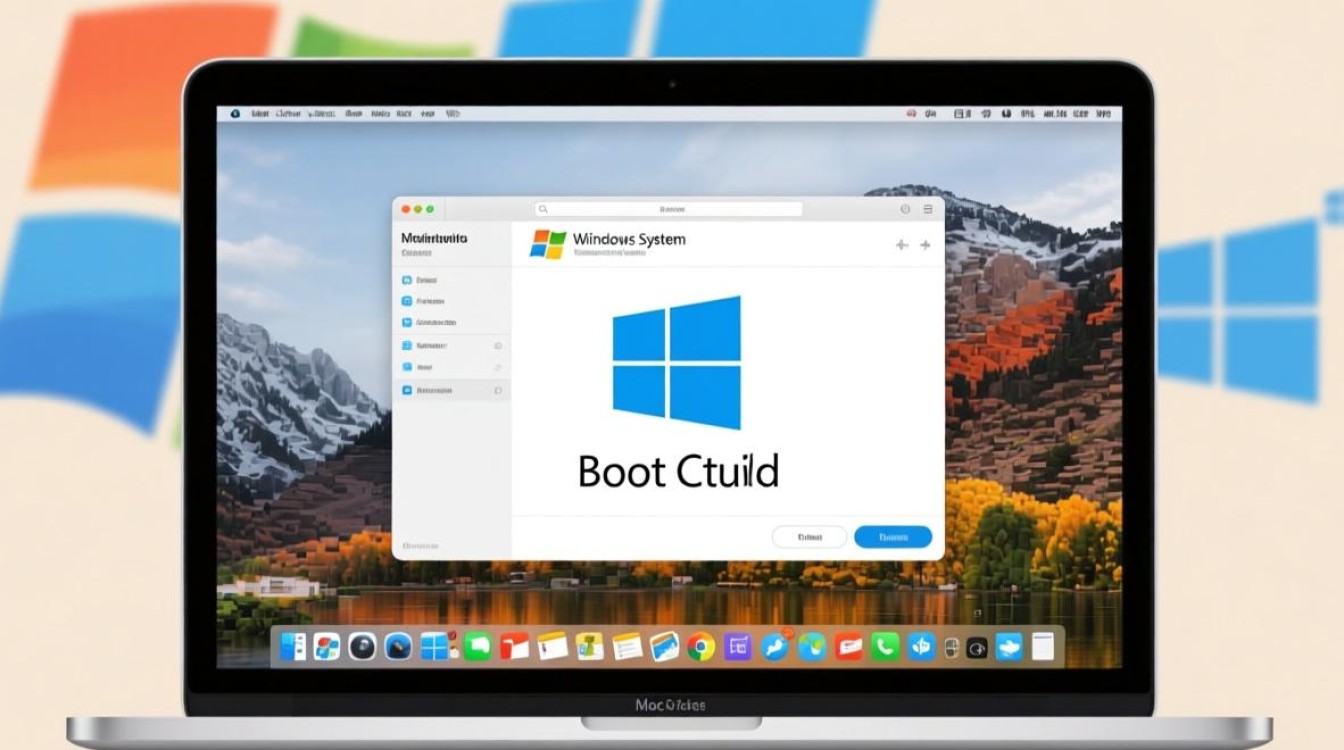This screenshot has height=750, width=1344.
Task: Click the blue confirm button at the bottom
Action: 891,536
